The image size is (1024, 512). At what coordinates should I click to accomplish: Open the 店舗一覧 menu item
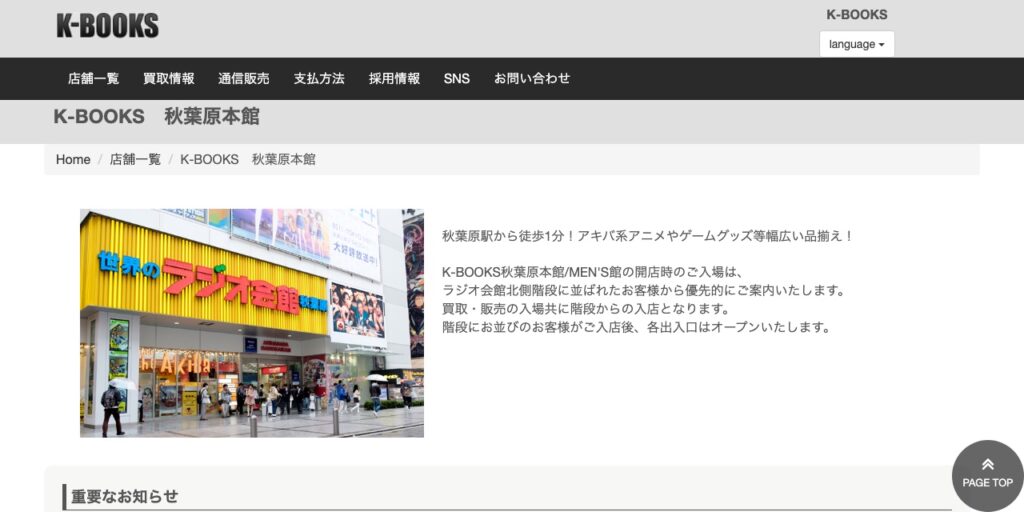tap(93, 78)
